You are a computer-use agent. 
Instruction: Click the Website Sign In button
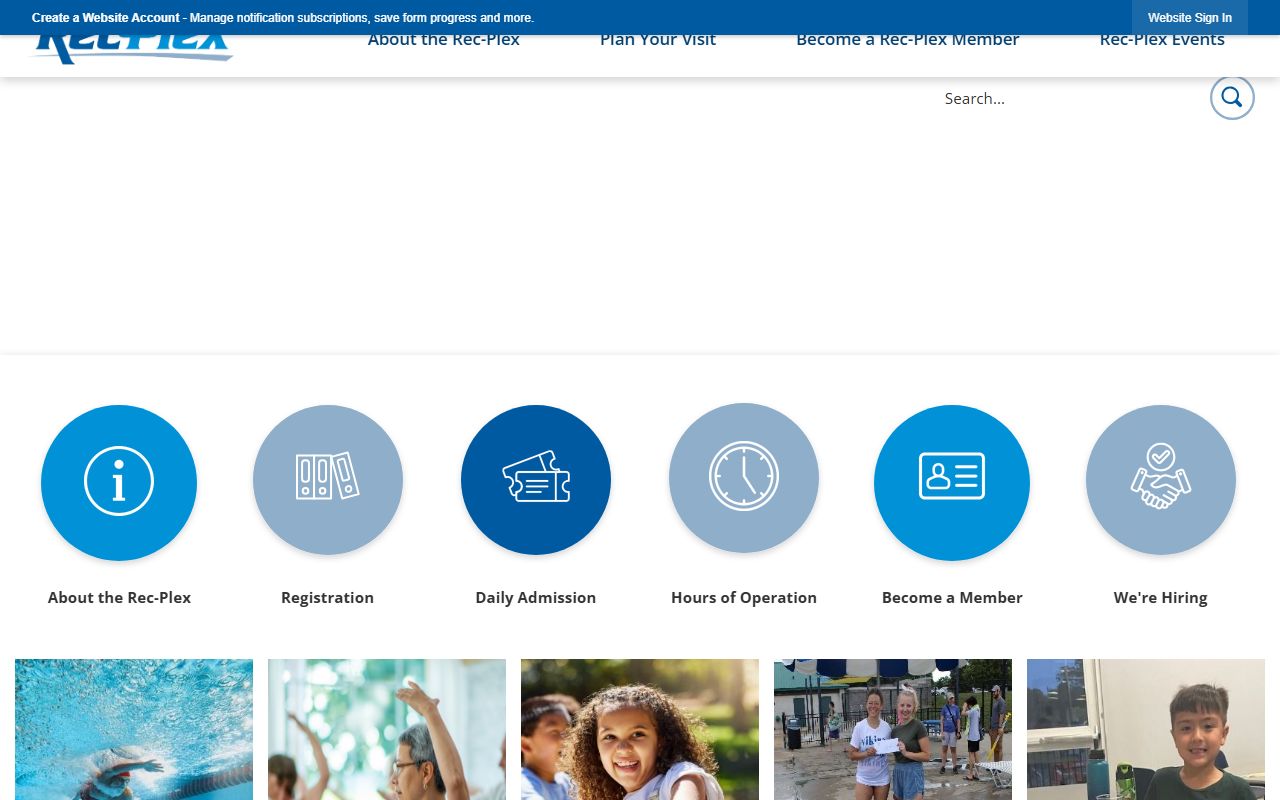(1190, 18)
